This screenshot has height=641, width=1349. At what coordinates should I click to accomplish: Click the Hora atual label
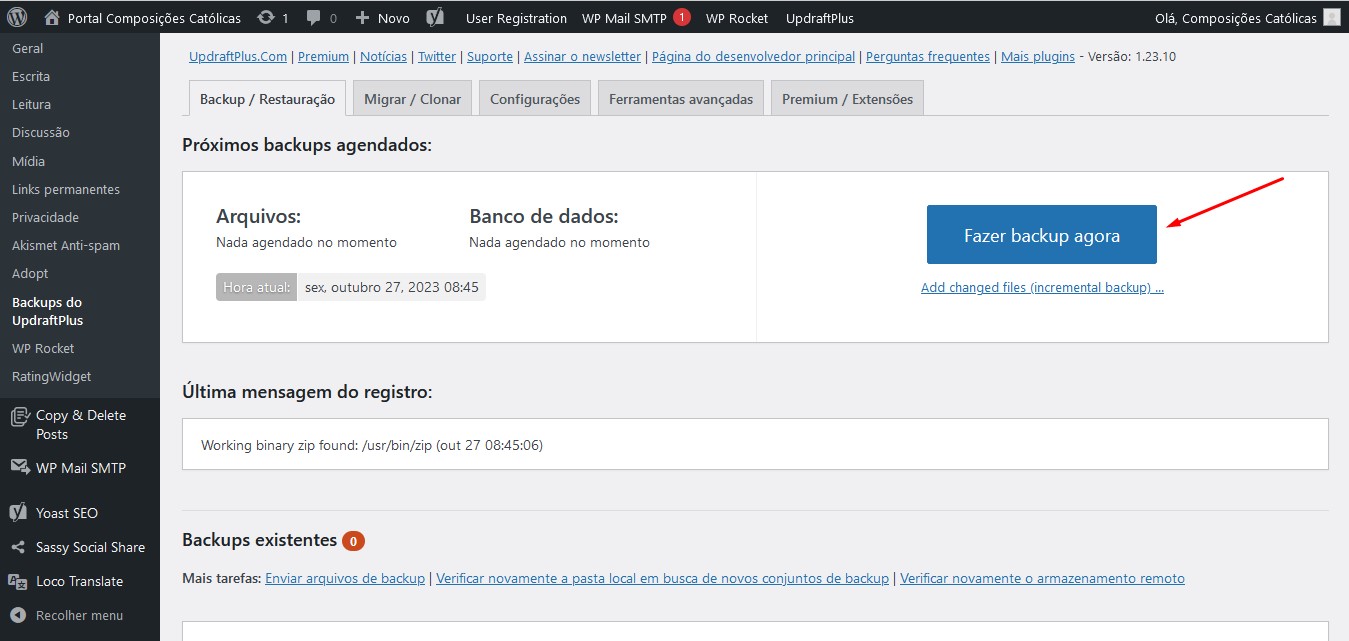[x=257, y=287]
